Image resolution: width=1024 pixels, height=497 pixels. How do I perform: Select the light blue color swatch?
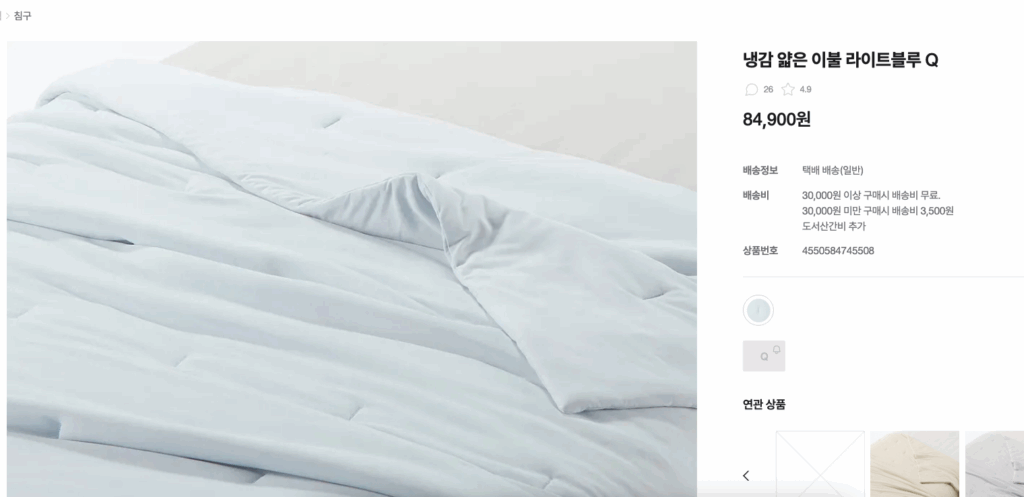[758, 310]
